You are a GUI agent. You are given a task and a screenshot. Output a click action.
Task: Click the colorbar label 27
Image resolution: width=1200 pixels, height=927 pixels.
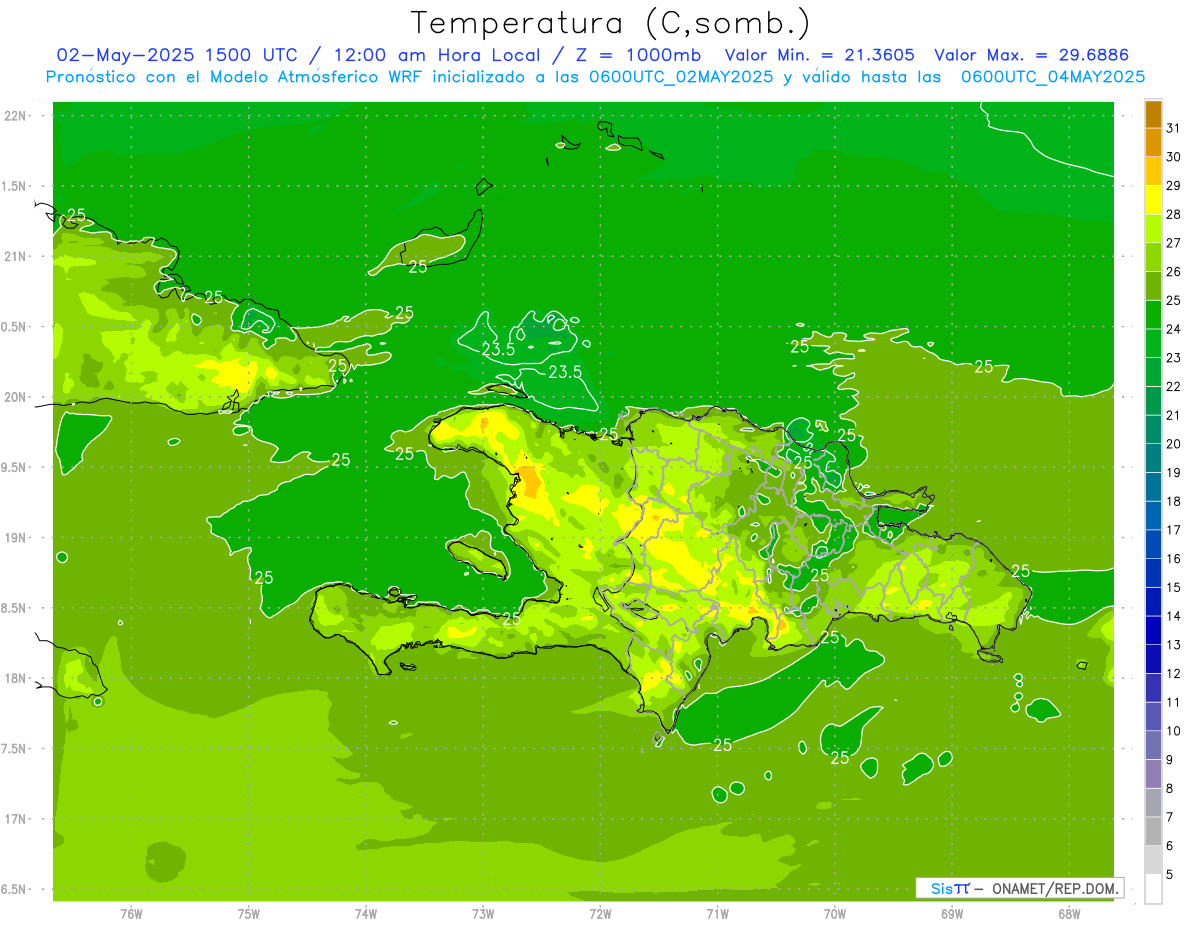click(1174, 243)
